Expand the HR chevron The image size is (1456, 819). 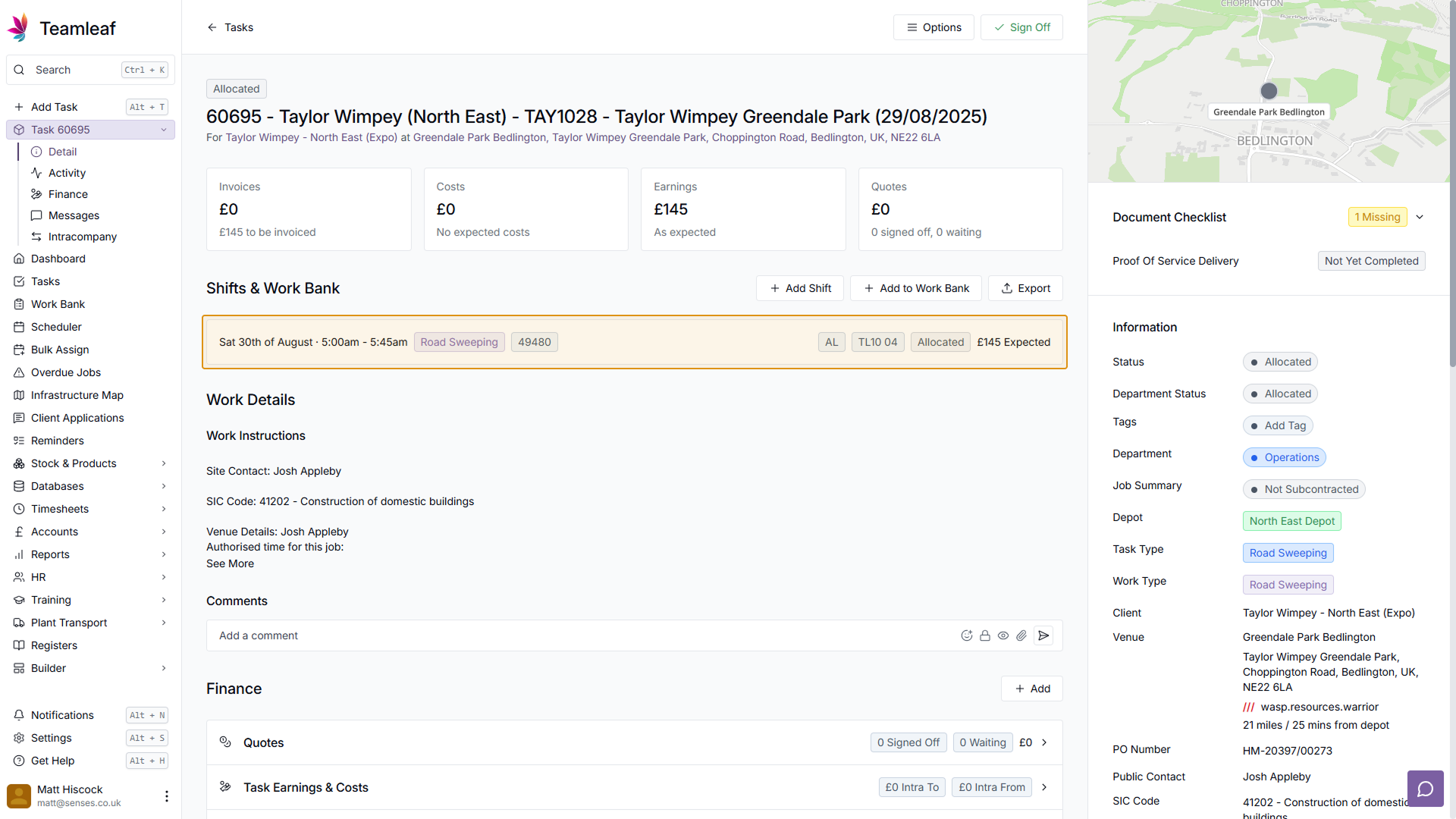pos(164,577)
